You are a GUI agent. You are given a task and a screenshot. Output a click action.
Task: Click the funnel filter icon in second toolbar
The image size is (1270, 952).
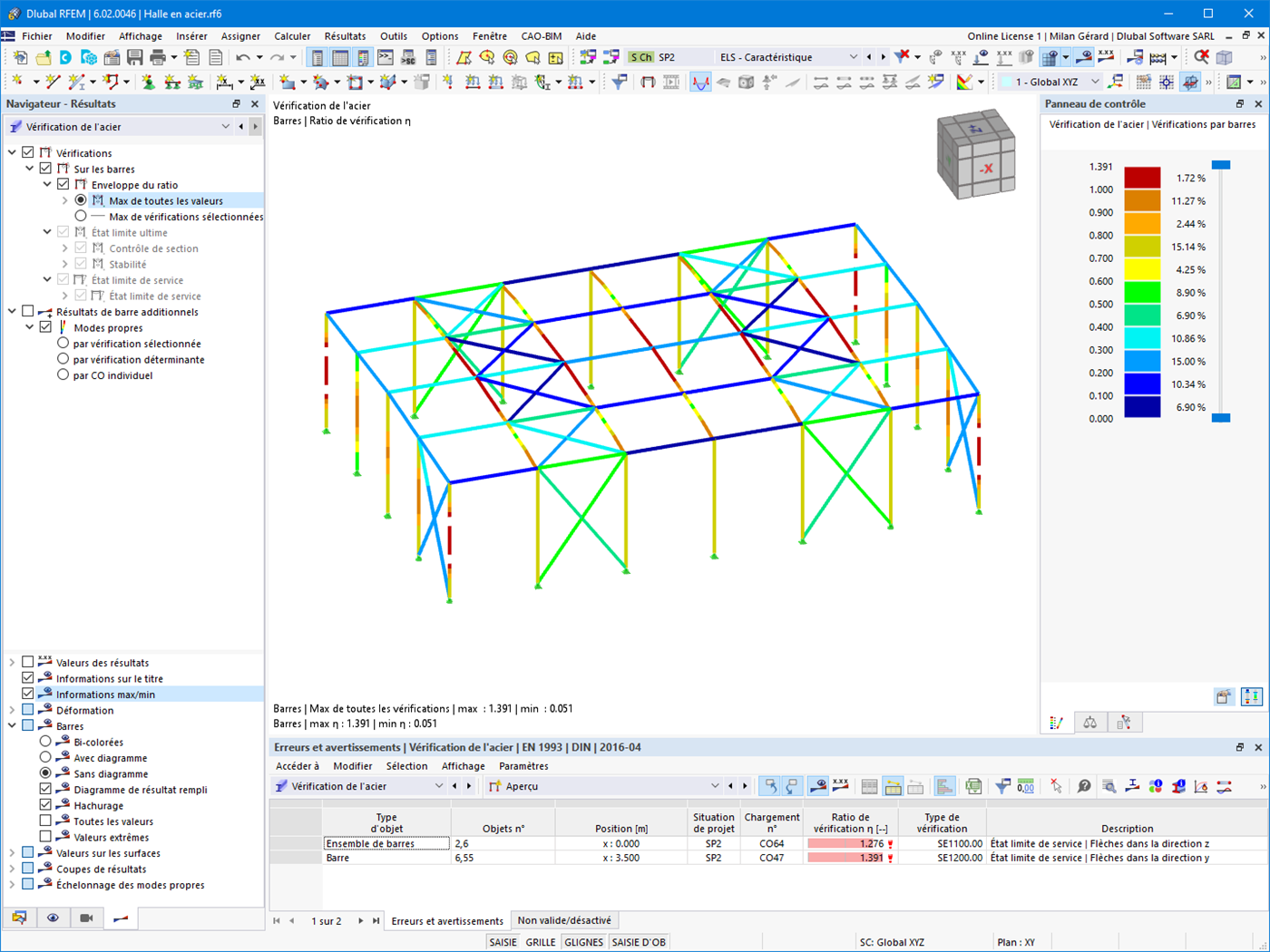click(x=620, y=82)
